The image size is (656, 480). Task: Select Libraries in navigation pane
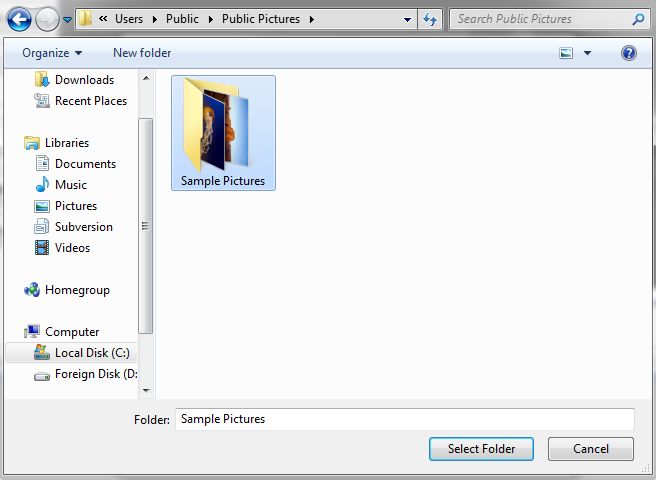point(67,143)
